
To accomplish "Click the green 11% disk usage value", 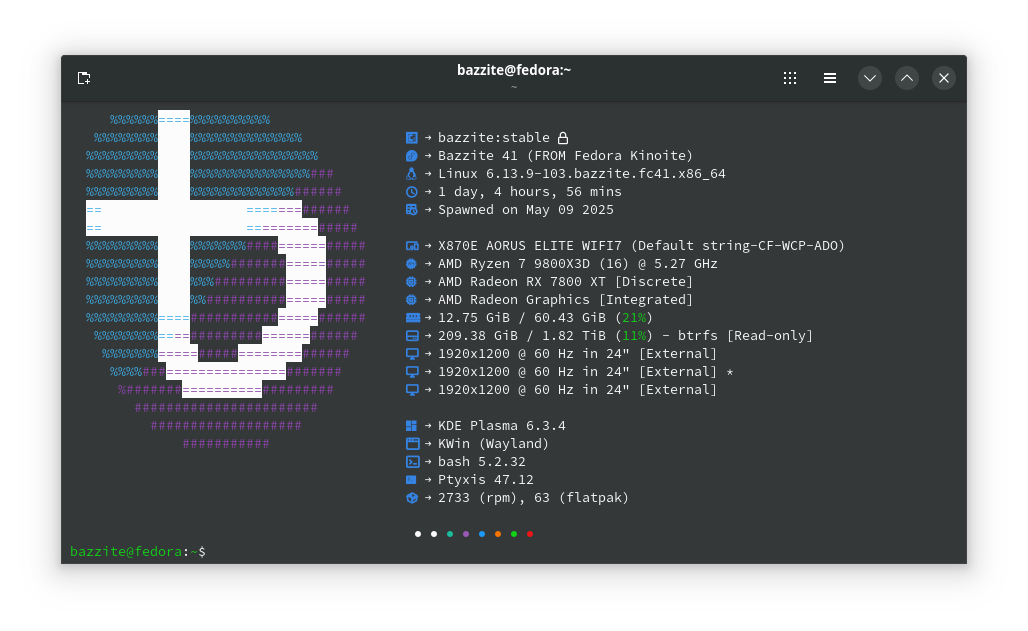I will click(x=634, y=336).
